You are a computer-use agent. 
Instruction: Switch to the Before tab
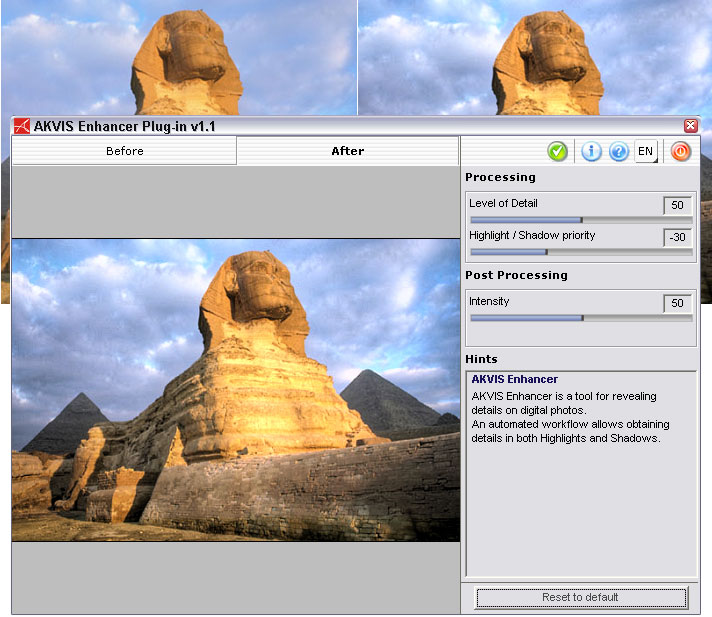coord(124,151)
